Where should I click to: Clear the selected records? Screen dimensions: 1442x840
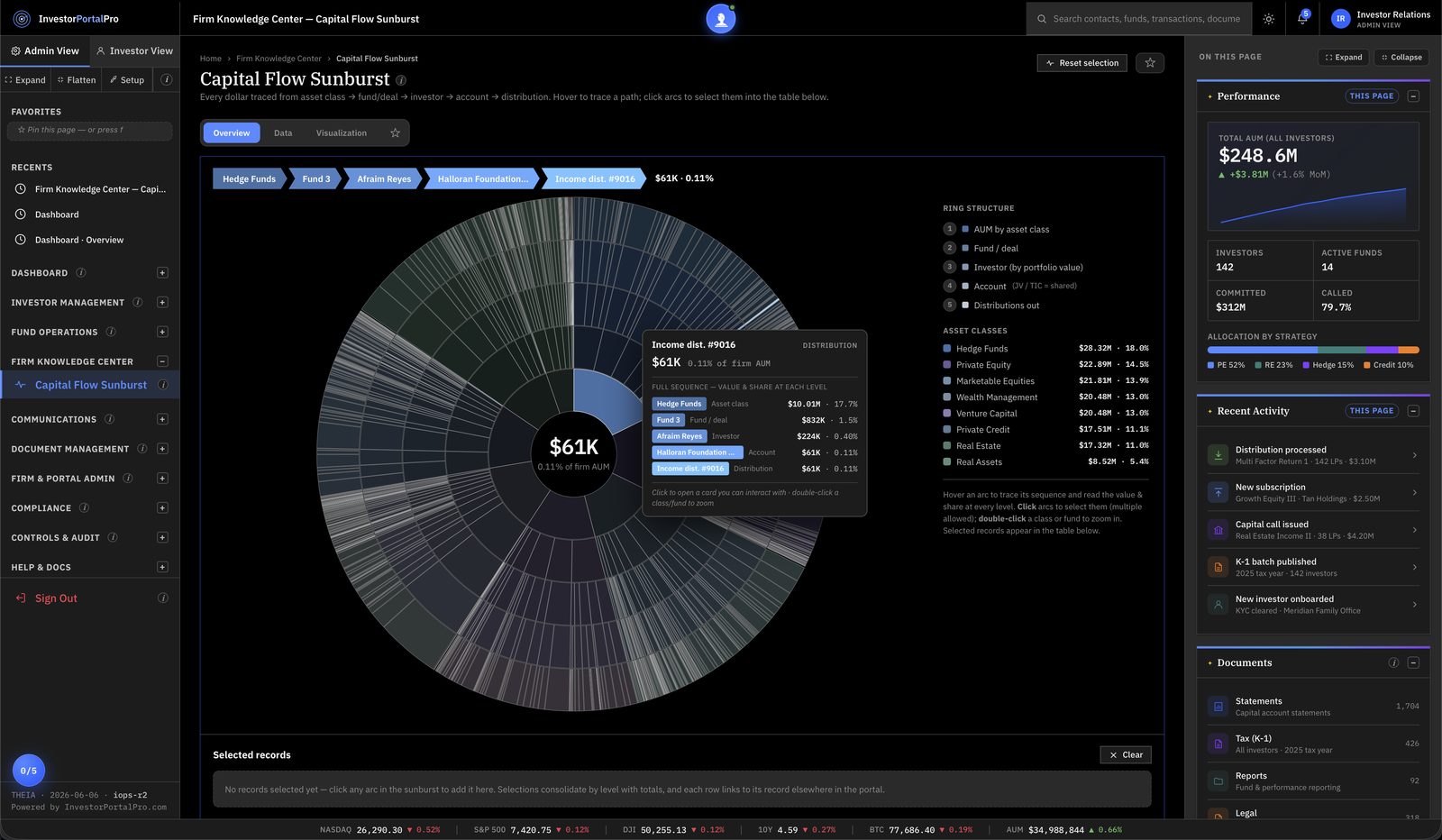coord(1126,754)
